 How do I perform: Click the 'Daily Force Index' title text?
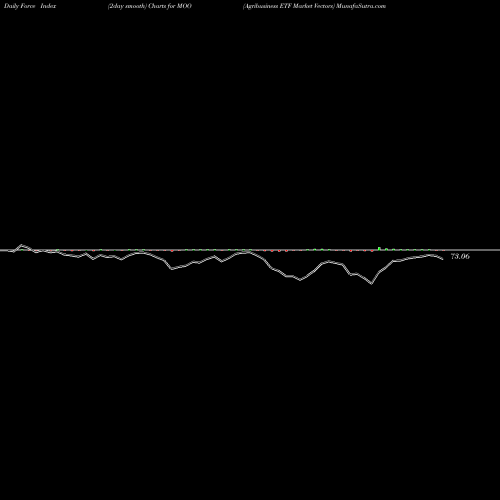click(30, 6)
